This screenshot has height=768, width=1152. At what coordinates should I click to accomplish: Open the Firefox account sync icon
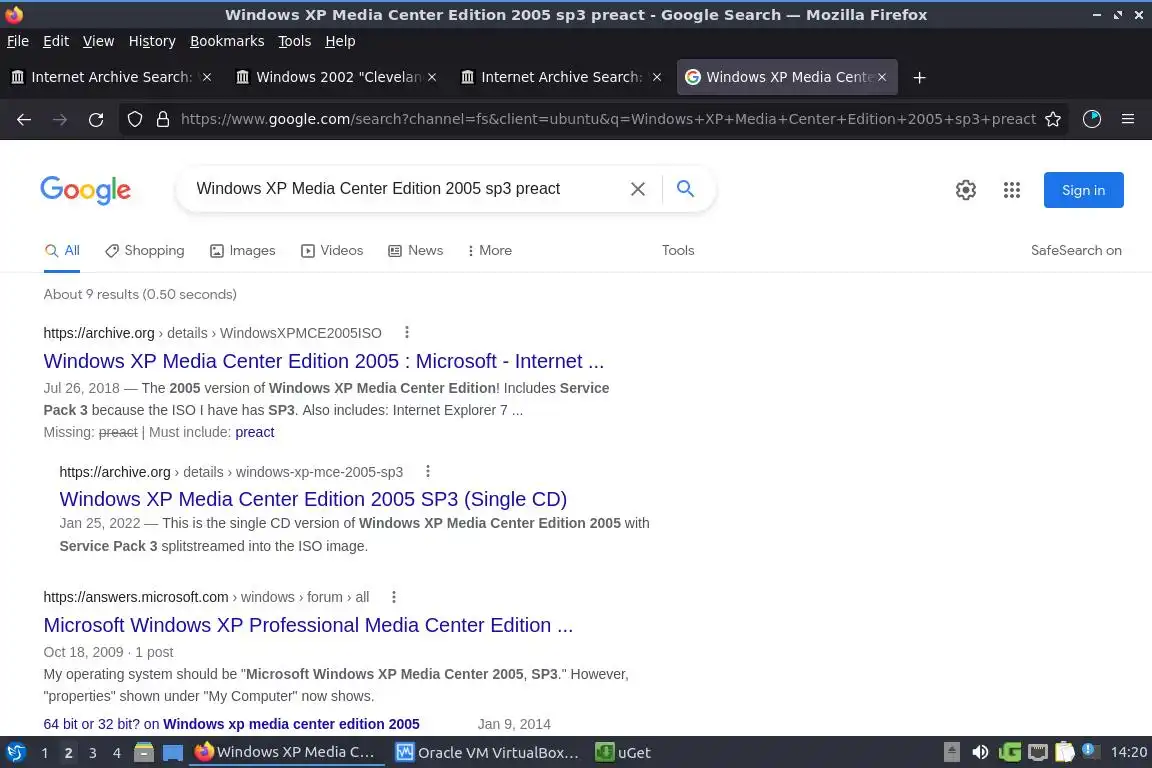point(1092,119)
